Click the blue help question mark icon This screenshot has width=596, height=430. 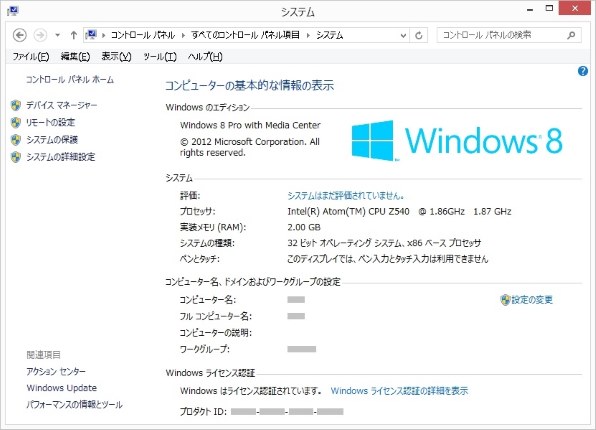tap(583, 71)
